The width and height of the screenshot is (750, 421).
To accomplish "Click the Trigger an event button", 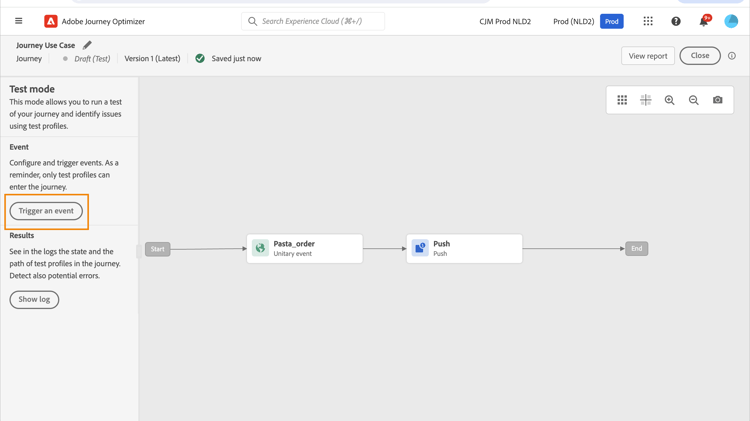I will click(x=46, y=211).
